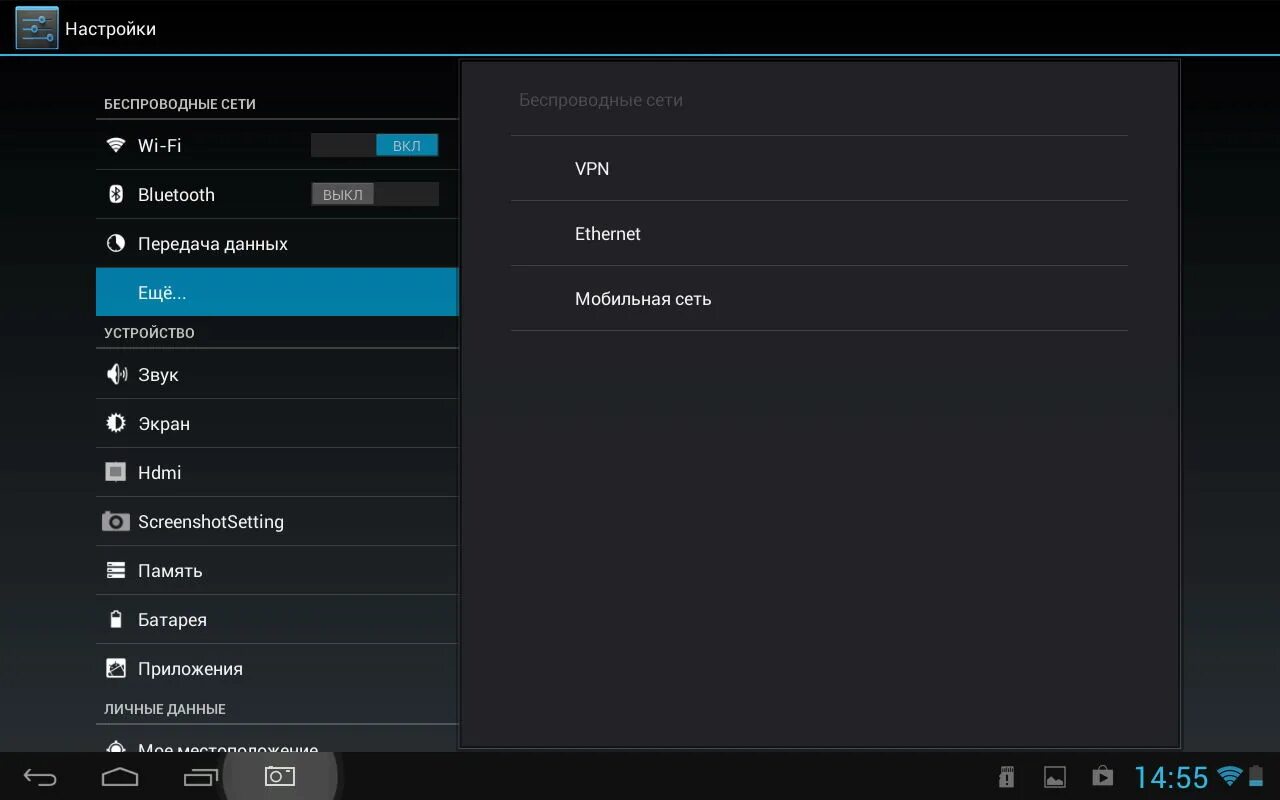This screenshot has height=800, width=1280.
Task: Open Батарея battery settings
Action: [277, 619]
